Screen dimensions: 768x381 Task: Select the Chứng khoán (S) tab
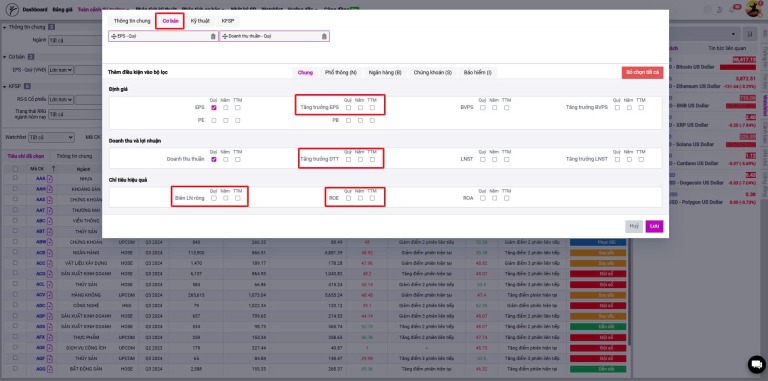432,72
